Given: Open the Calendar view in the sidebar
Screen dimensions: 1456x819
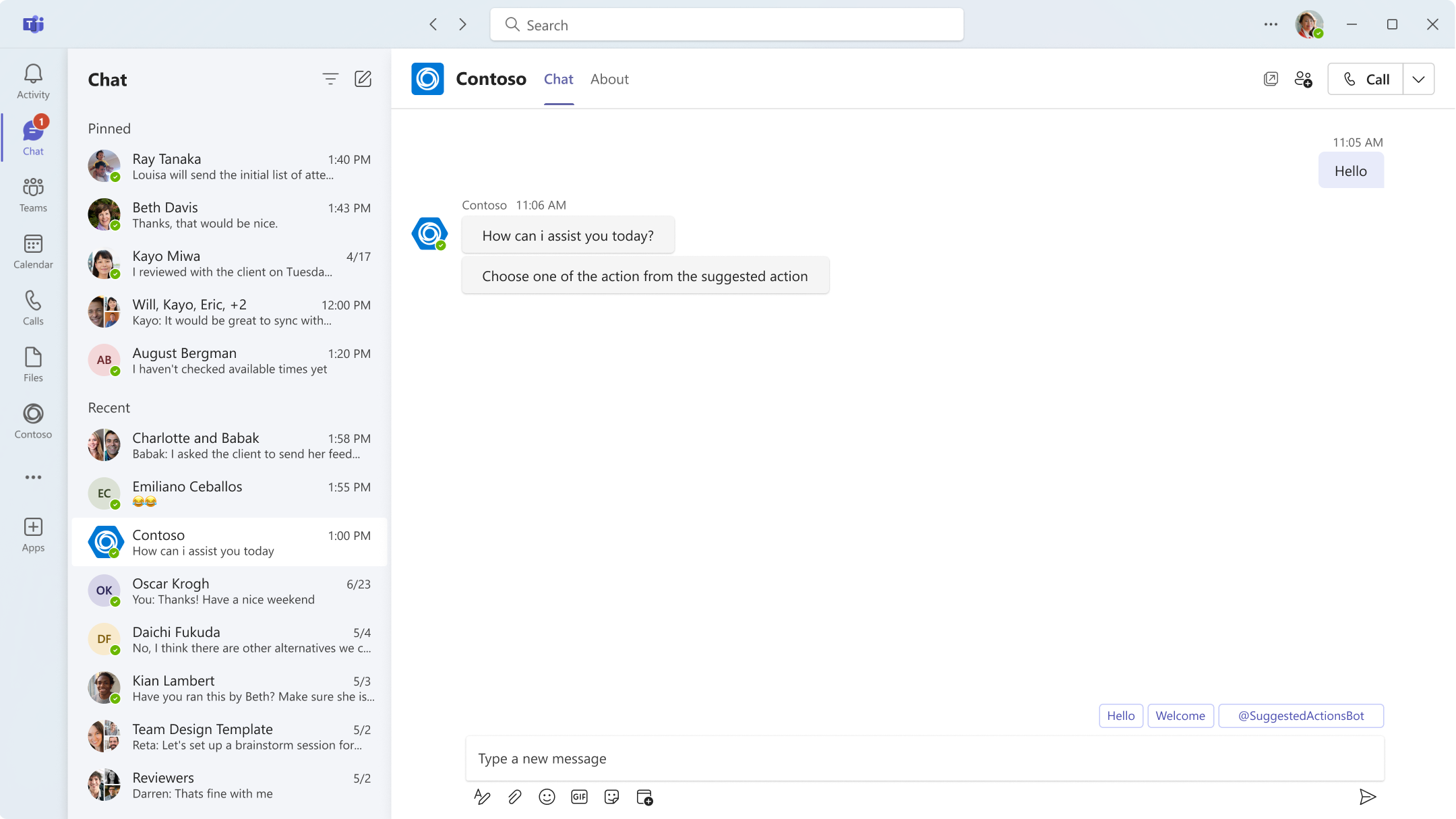Looking at the screenshot, I should coord(33,251).
